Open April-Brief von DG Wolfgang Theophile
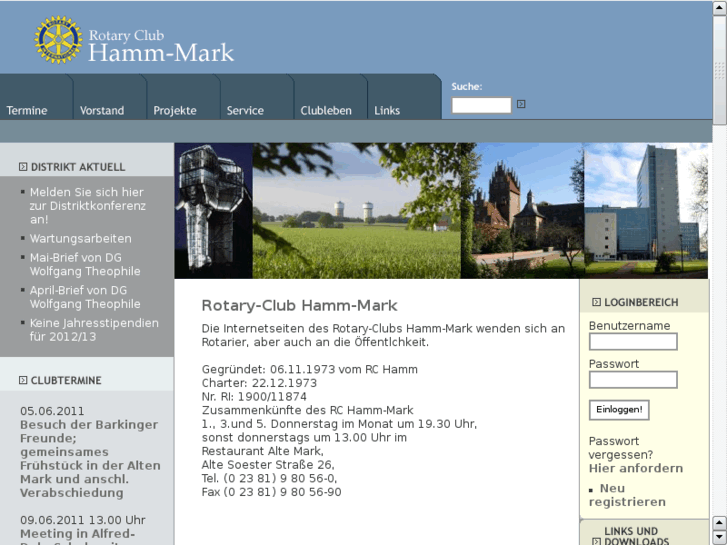This screenshot has height=545, width=727. tap(85, 297)
